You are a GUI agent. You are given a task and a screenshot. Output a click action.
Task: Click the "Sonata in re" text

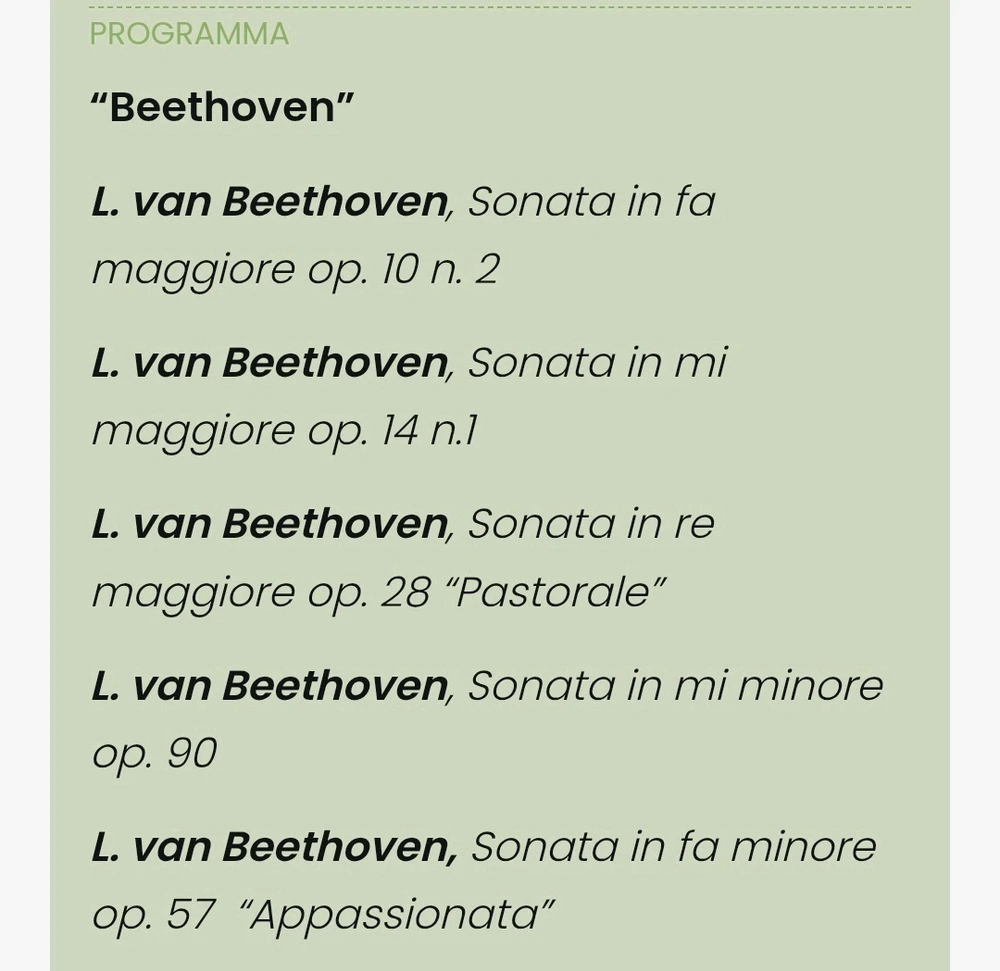(591, 524)
